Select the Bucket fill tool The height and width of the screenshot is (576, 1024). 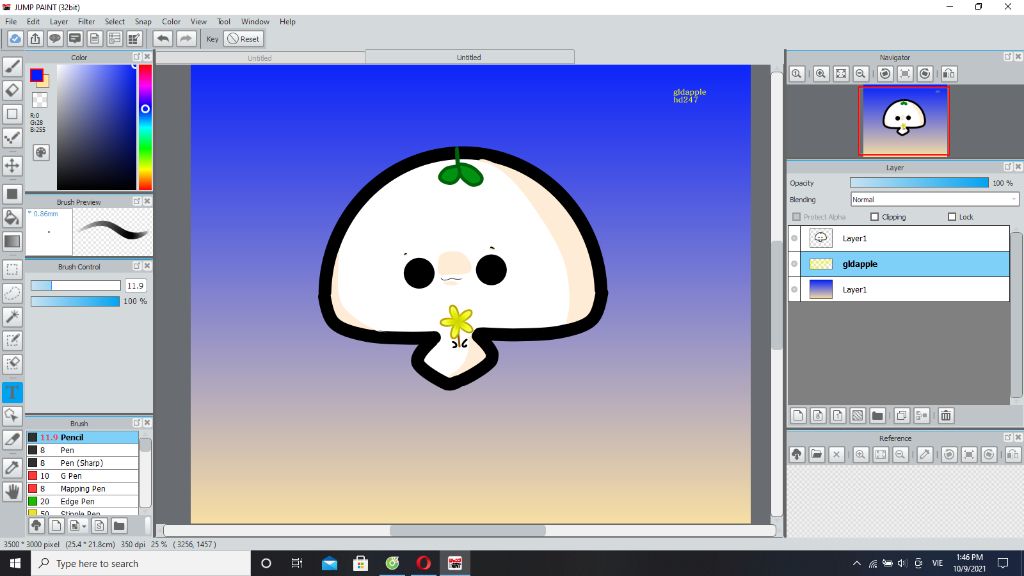tap(12, 217)
